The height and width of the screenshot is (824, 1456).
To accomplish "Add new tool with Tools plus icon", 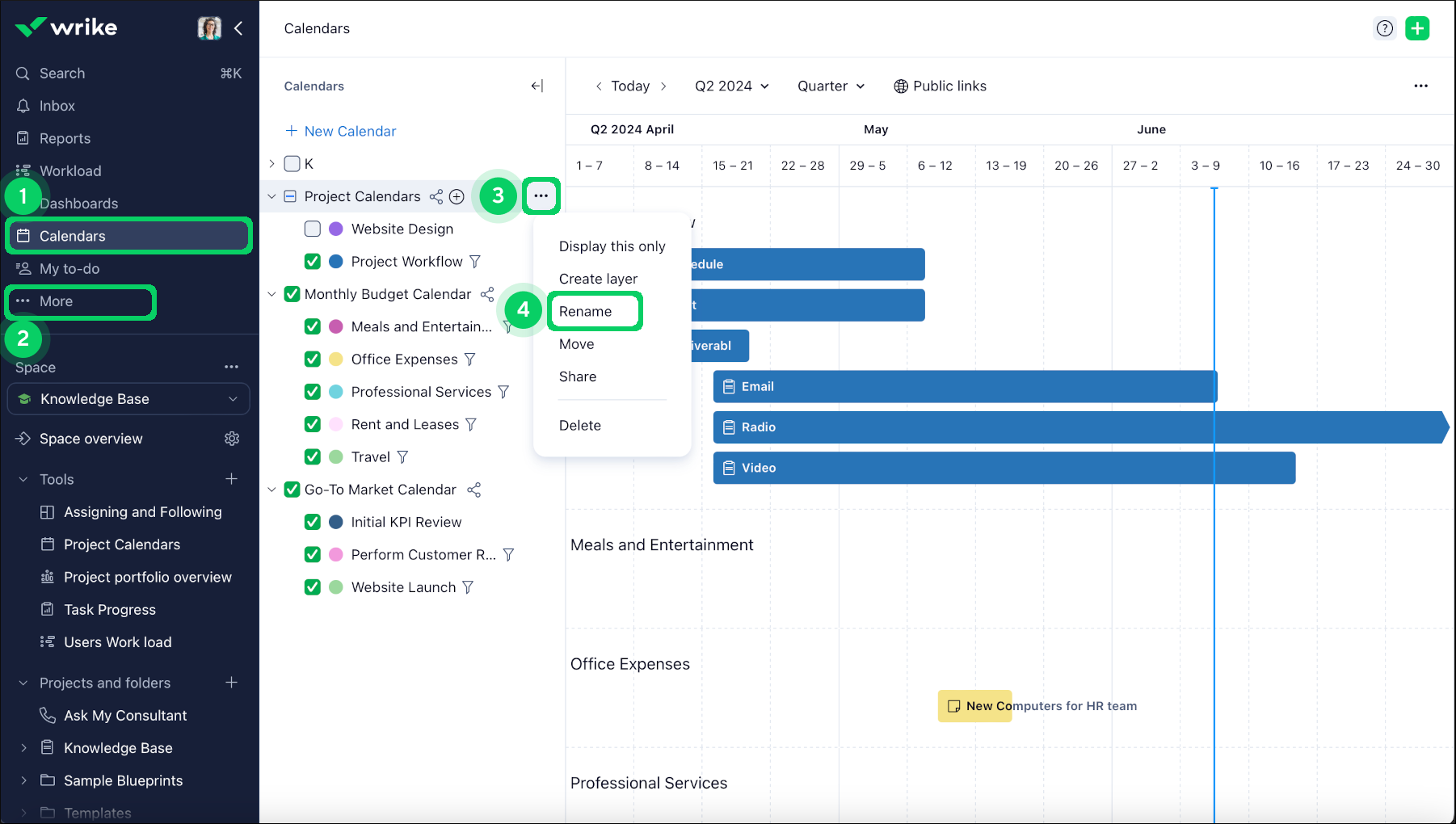I will click(x=232, y=479).
